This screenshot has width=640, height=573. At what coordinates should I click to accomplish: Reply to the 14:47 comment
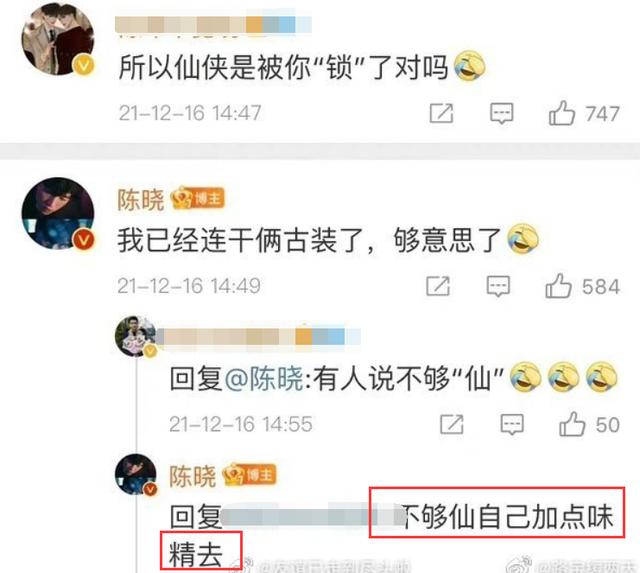pos(502,113)
